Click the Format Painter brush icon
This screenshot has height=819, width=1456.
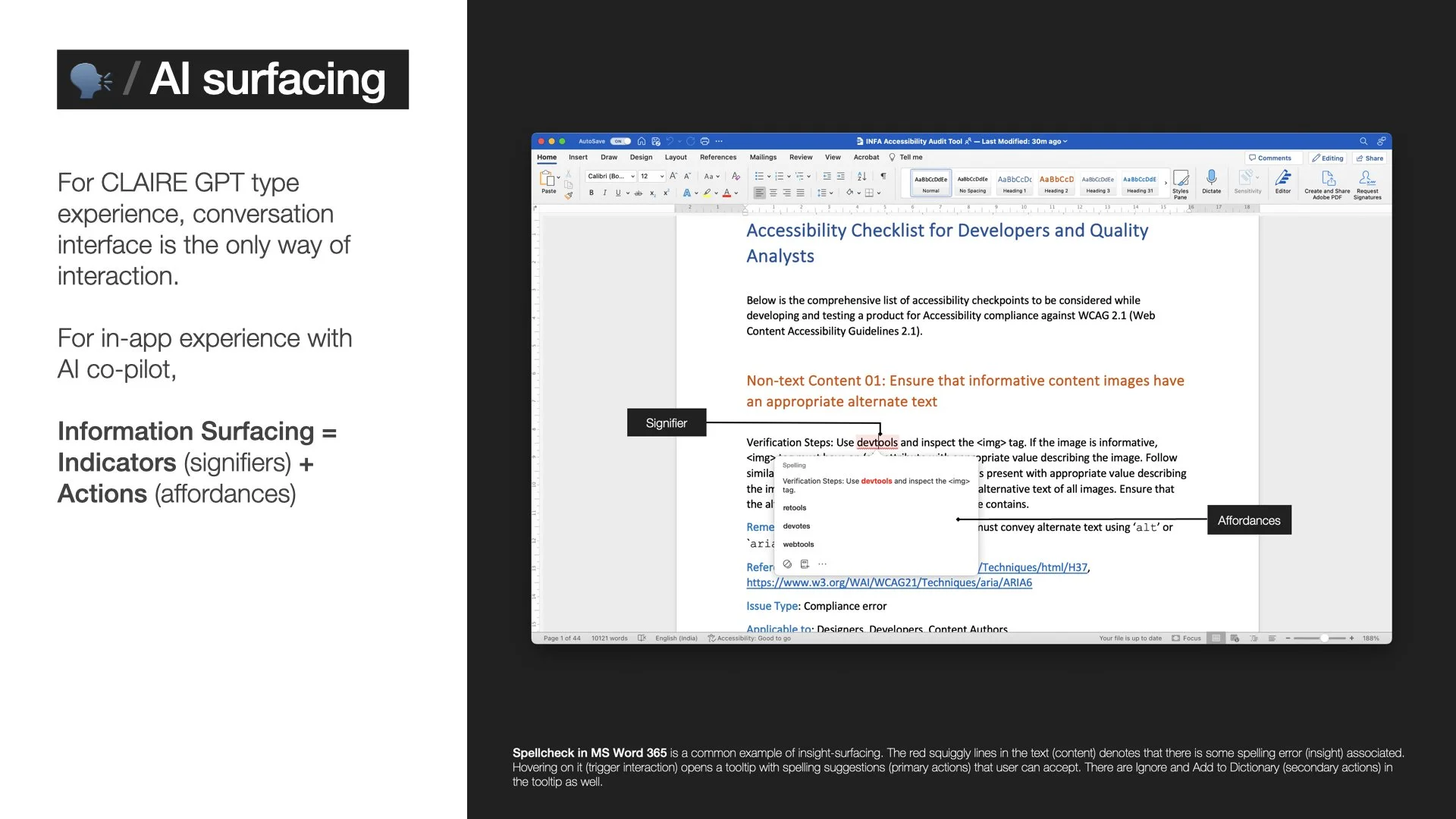pyautogui.click(x=569, y=196)
